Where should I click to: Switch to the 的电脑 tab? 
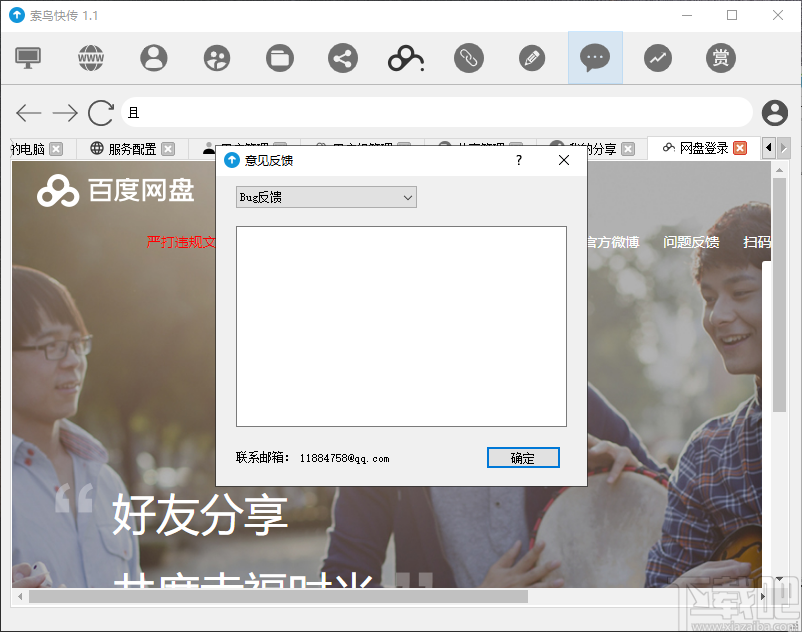coord(28,149)
